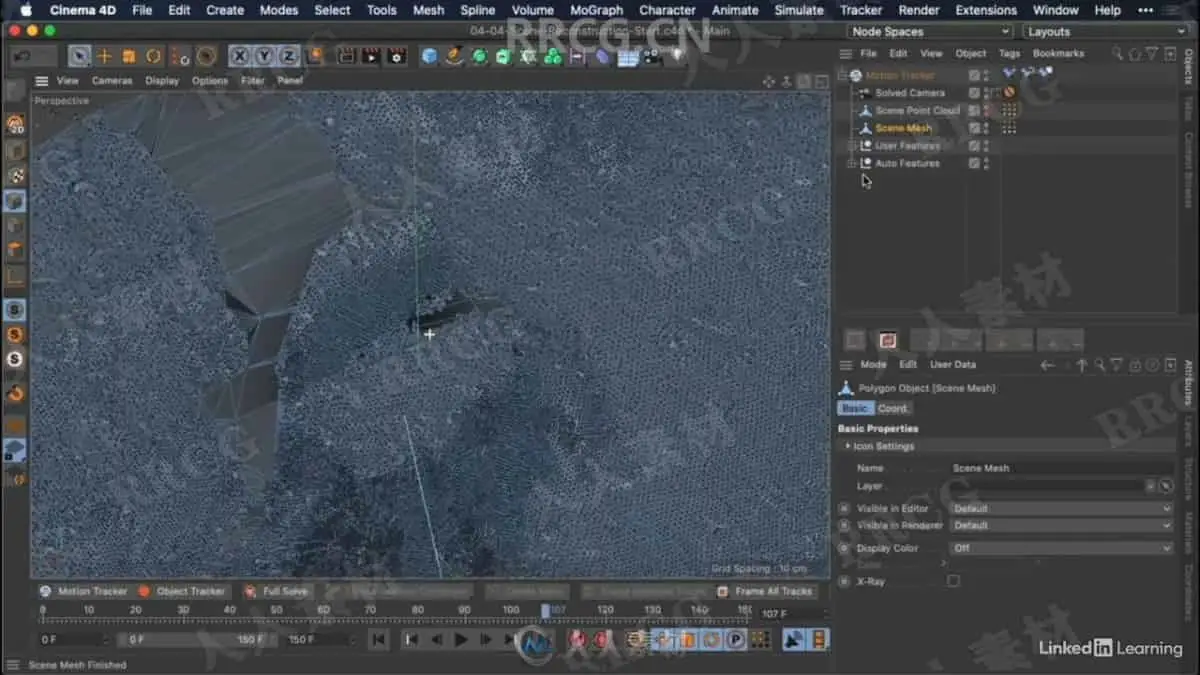Image resolution: width=1200 pixels, height=675 pixels.
Task: Select the Live Selection arrow tool
Action: click(x=80, y=56)
